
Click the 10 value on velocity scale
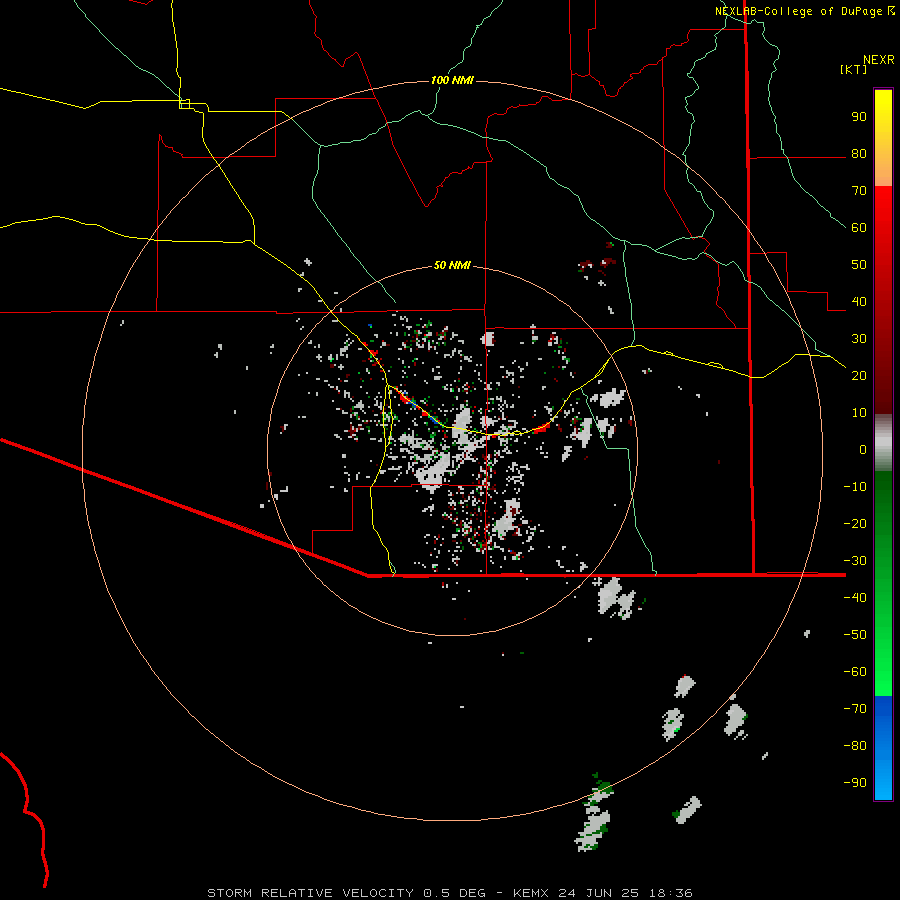(859, 413)
